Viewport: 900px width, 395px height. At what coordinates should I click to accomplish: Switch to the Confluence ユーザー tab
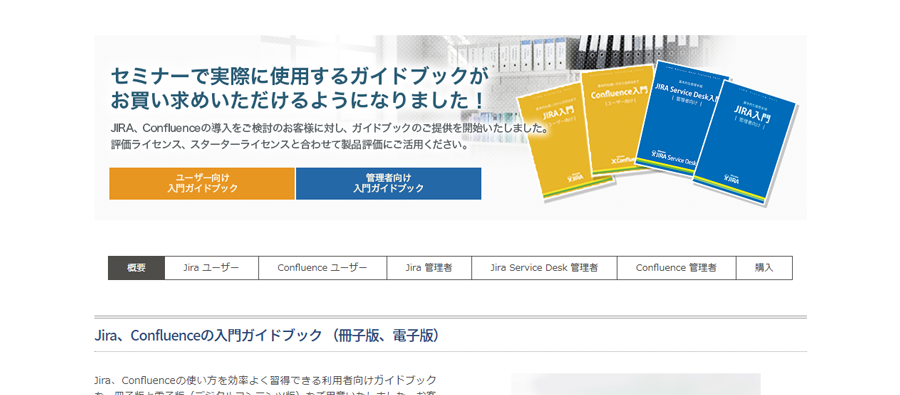click(x=323, y=268)
